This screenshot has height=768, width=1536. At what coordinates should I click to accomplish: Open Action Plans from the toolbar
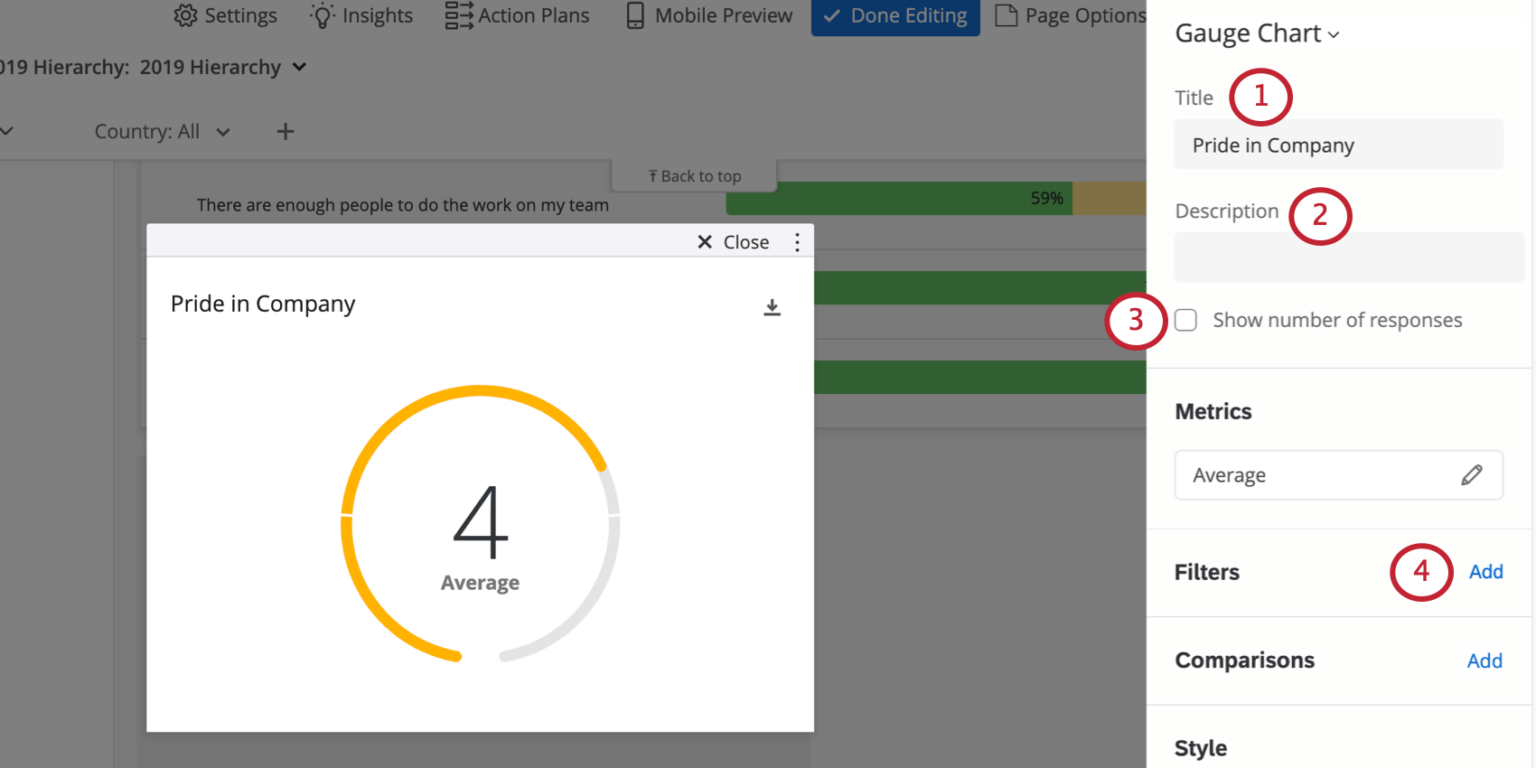[x=516, y=15]
